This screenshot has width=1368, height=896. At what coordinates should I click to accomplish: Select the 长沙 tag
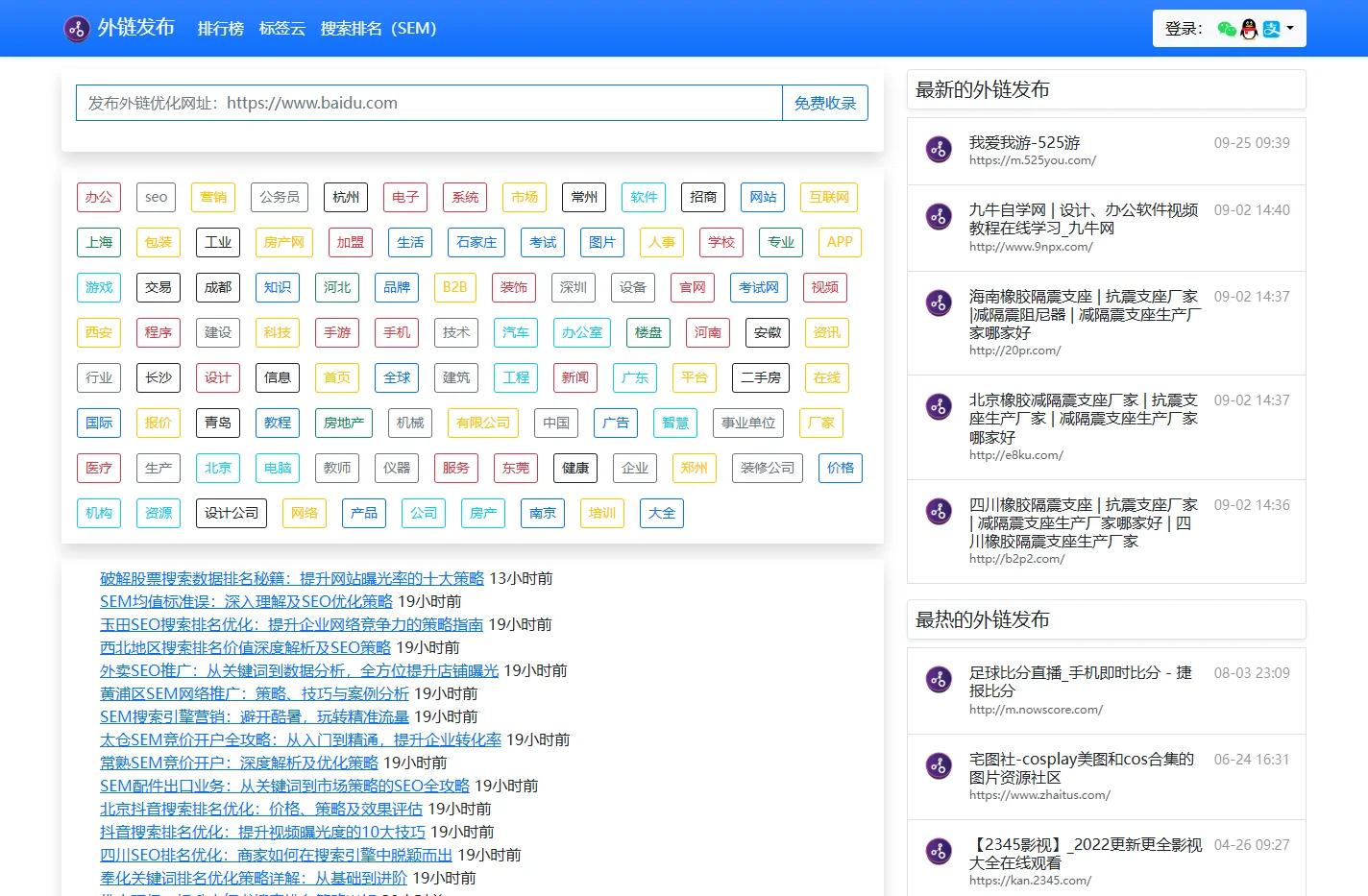(159, 377)
